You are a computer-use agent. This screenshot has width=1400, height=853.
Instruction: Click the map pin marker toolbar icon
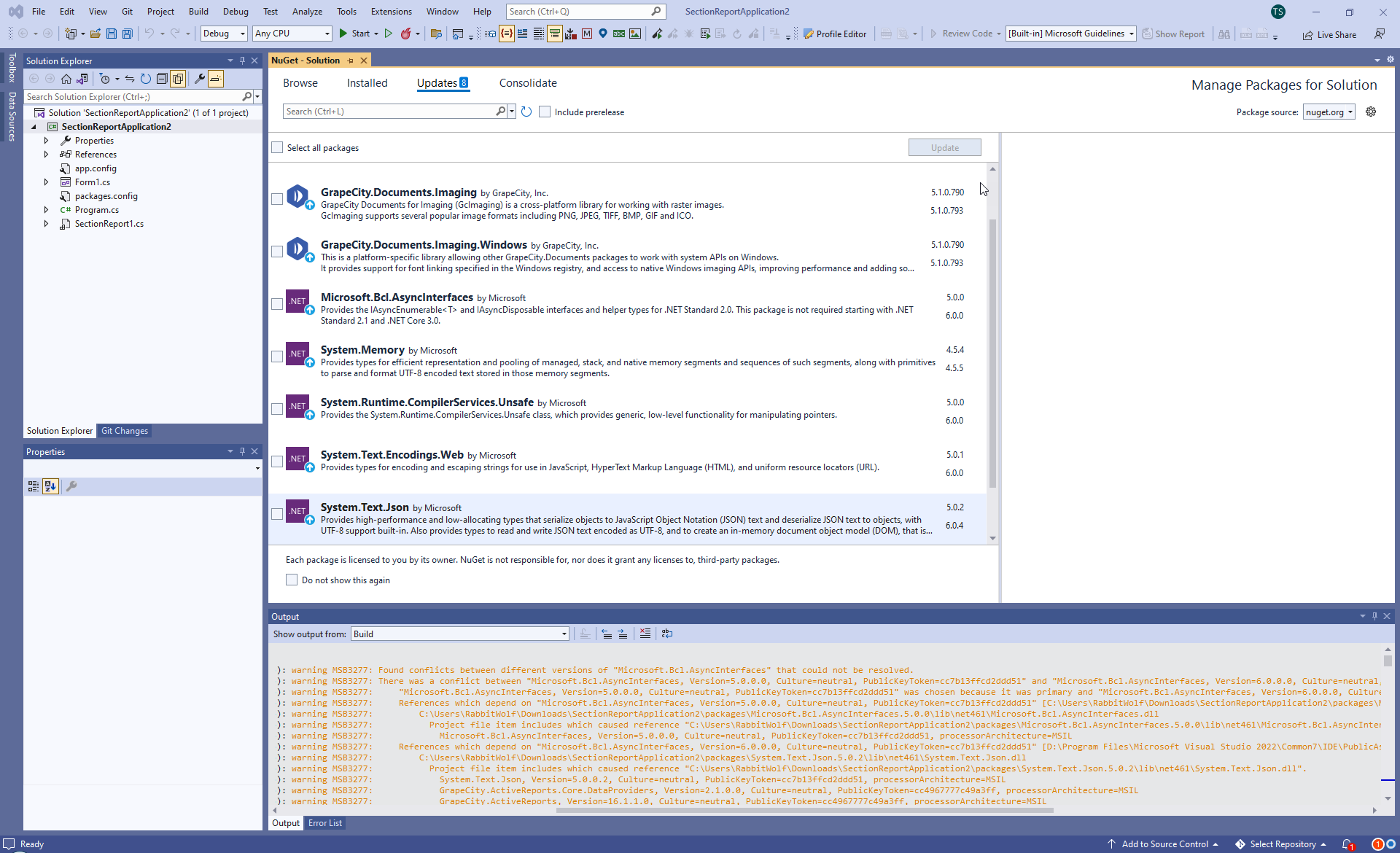(x=603, y=34)
